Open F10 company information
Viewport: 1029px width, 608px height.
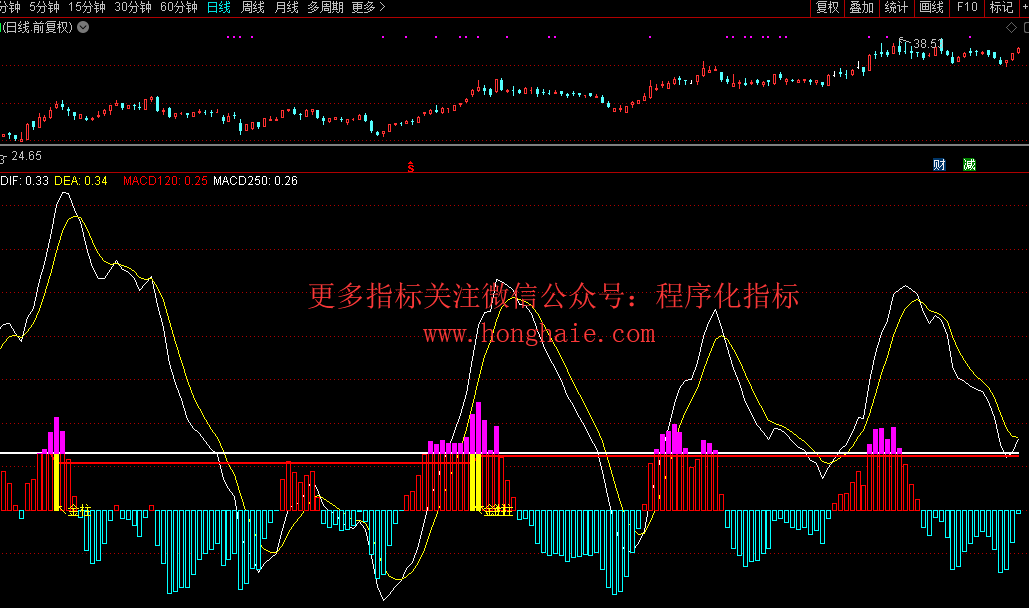pos(967,8)
